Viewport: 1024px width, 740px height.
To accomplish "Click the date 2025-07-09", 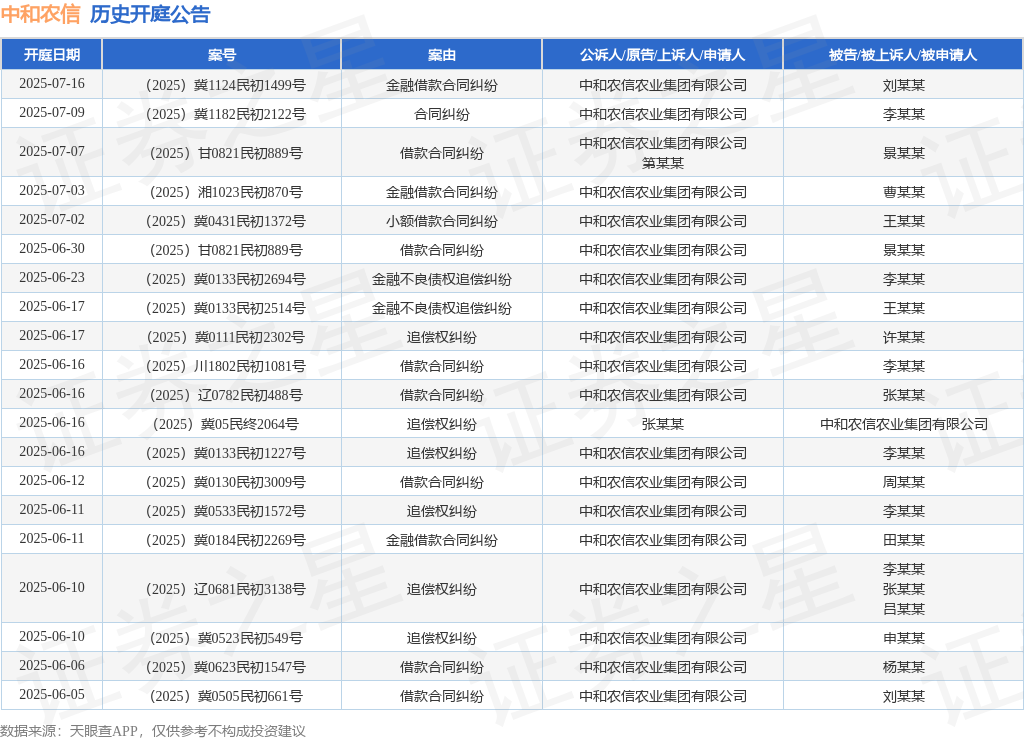I will click(52, 112).
